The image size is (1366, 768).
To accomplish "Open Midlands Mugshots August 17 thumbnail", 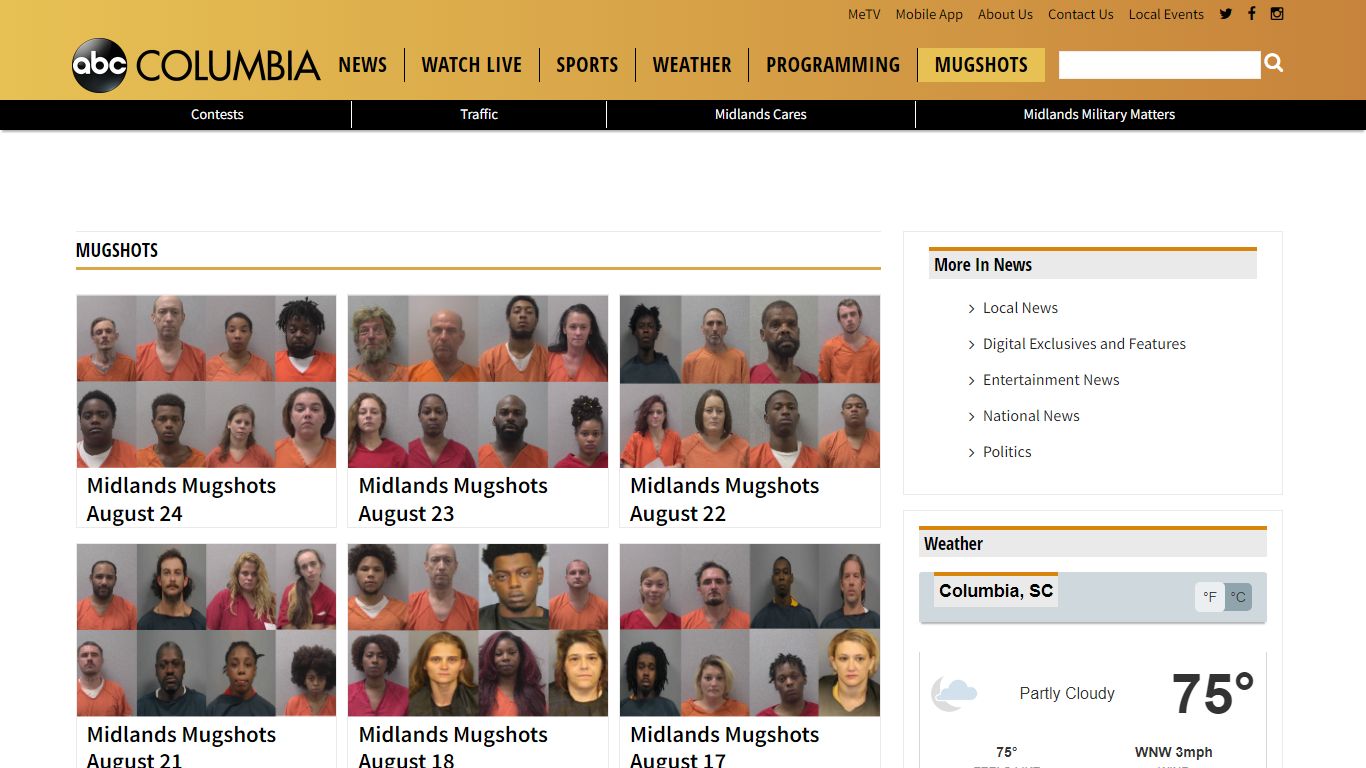I will [750, 630].
